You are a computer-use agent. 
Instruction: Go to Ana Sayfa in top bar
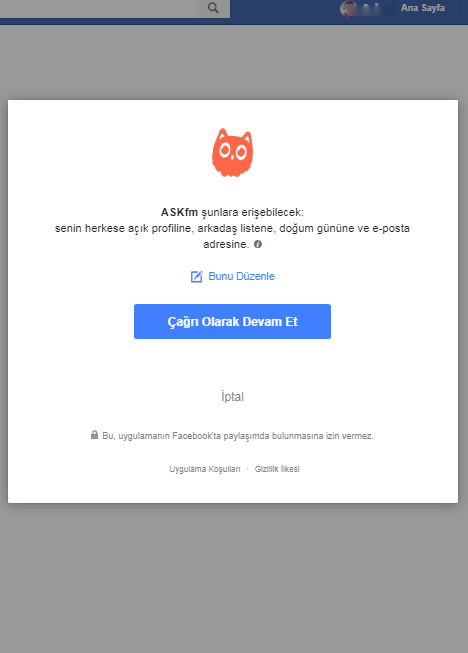(x=423, y=8)
